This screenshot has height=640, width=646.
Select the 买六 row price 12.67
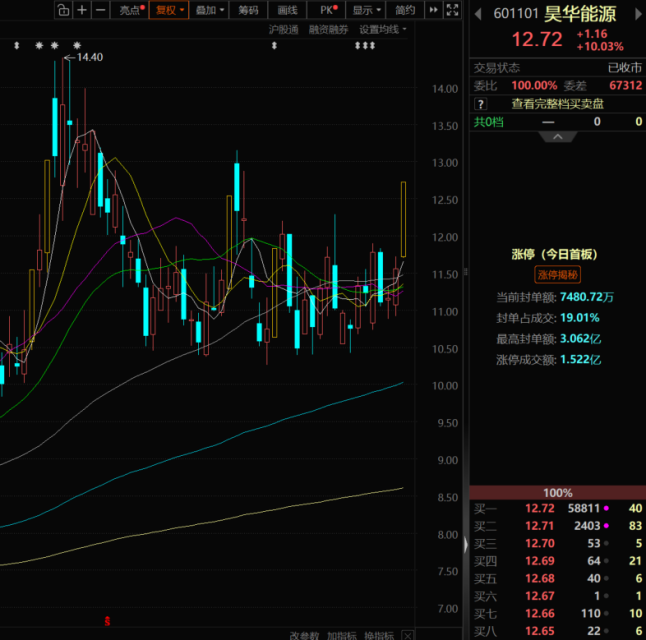pos(540,596)
